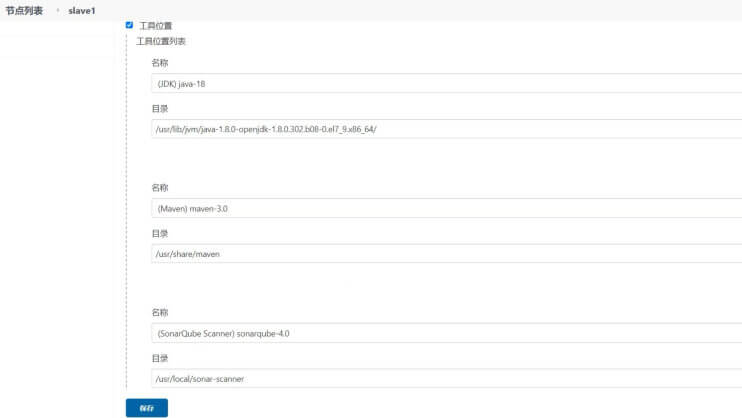Click the 工具位置 checkbox label text
The height and width of the screenshot is (418, 742).
156,26
